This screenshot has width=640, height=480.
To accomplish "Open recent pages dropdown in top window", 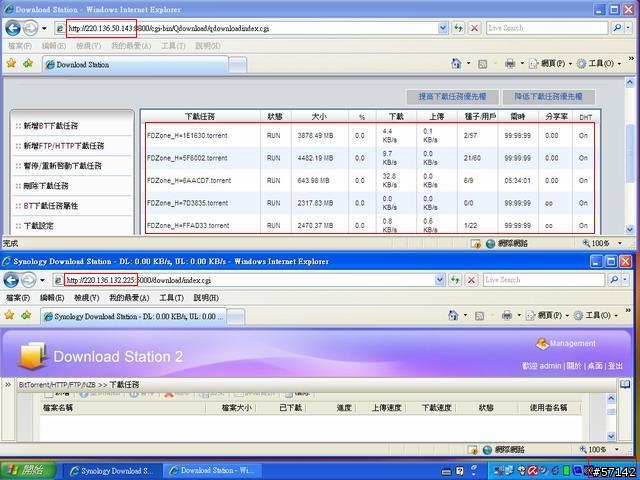I will 44,29.
